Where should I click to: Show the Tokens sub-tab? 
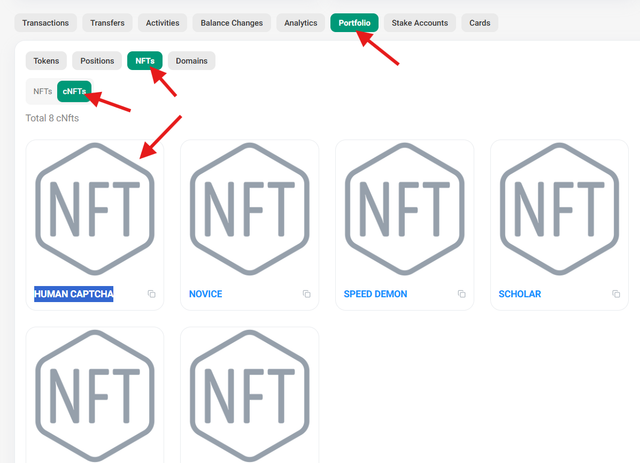click(x=46, y=61)
